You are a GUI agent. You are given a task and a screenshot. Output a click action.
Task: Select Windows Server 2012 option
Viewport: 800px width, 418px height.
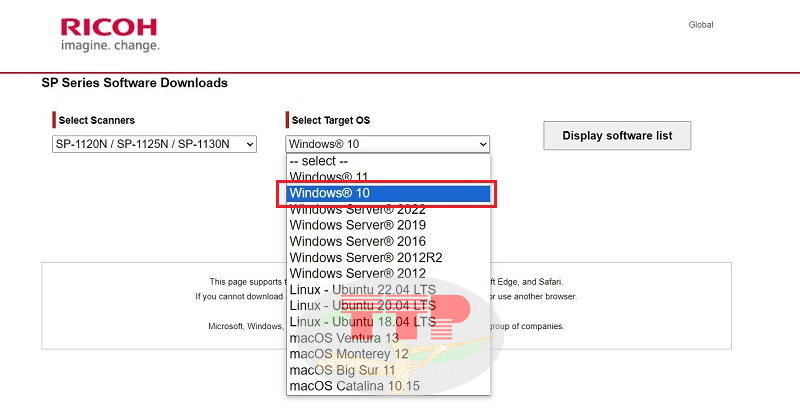[388, 274]
